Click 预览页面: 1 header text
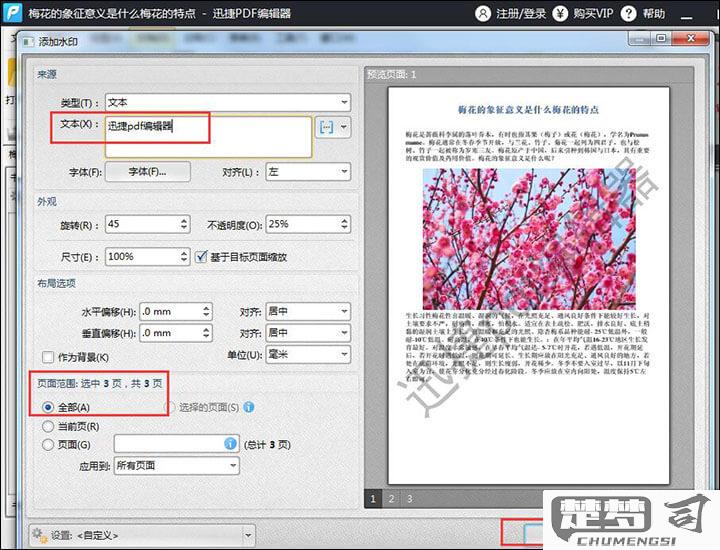 point(392,74)
